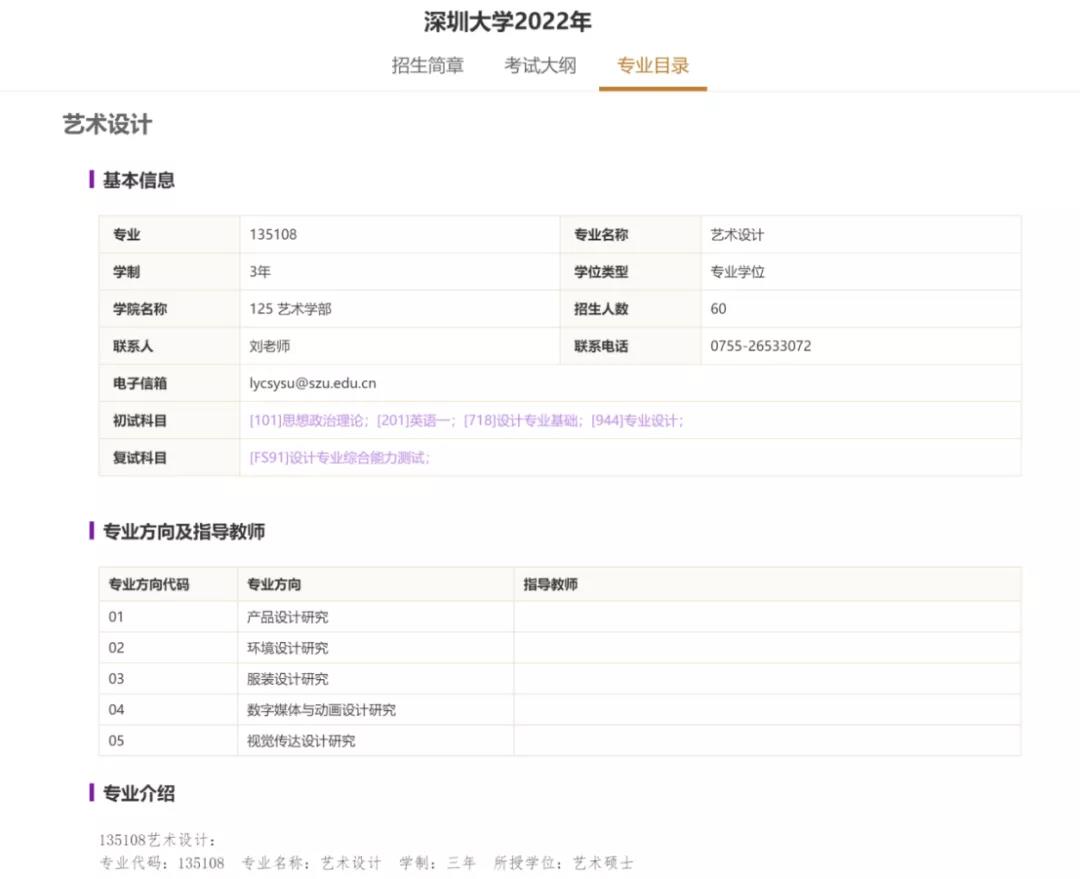
Task: Click the 视觉传达设计研究 direction
Action: coord(302,741)
